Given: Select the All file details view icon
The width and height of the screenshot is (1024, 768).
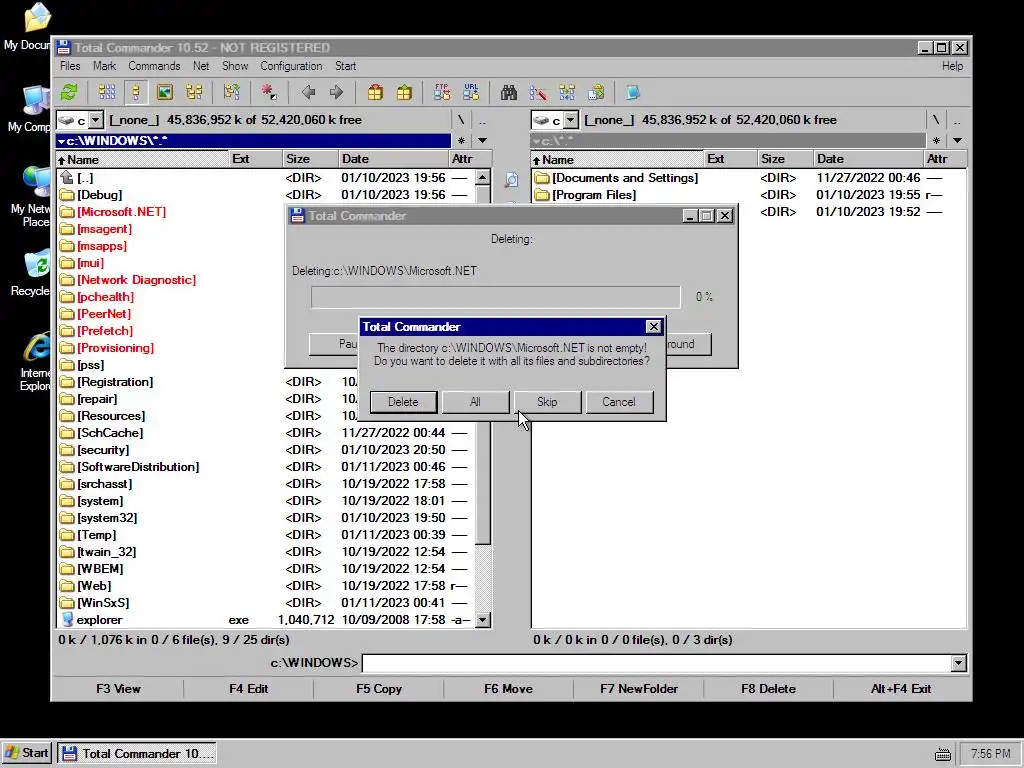Looking at the screenshot, I should coord(136,92).
